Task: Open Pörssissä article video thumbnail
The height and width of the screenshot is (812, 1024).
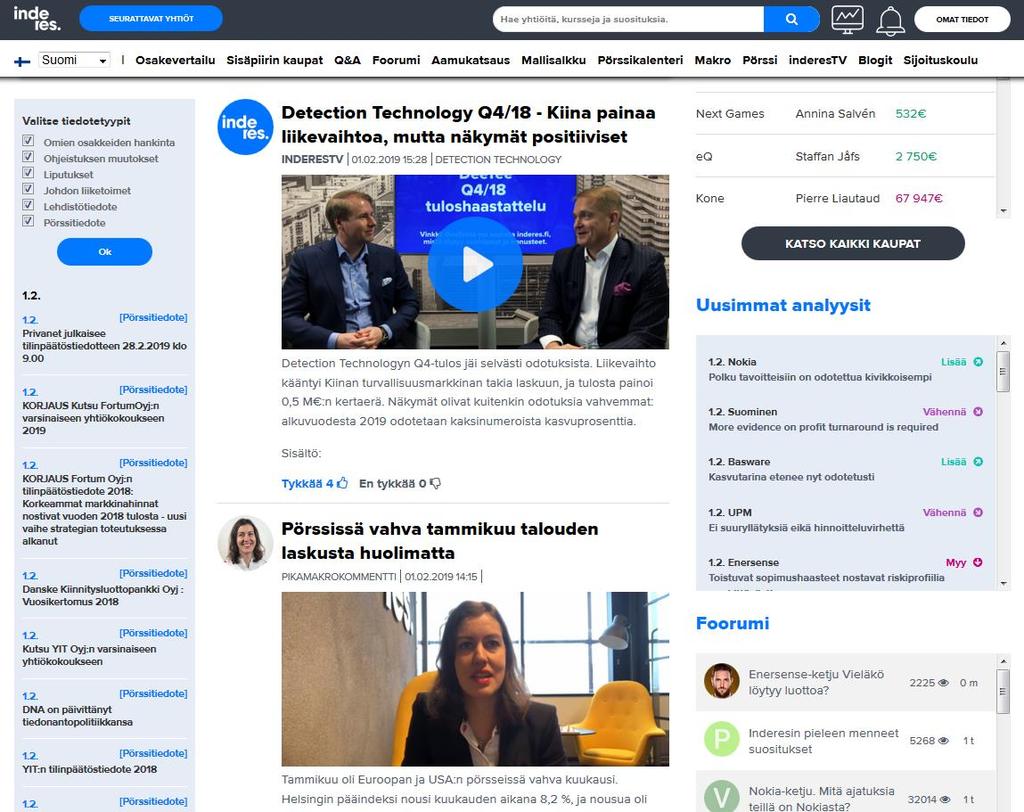Action: pos(475,679)
